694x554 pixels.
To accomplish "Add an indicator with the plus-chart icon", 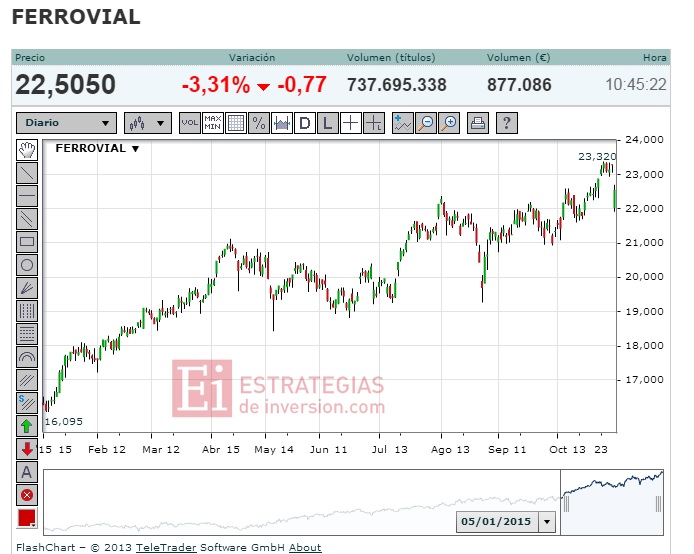I will pyautogui.click(x=403, y=123).
